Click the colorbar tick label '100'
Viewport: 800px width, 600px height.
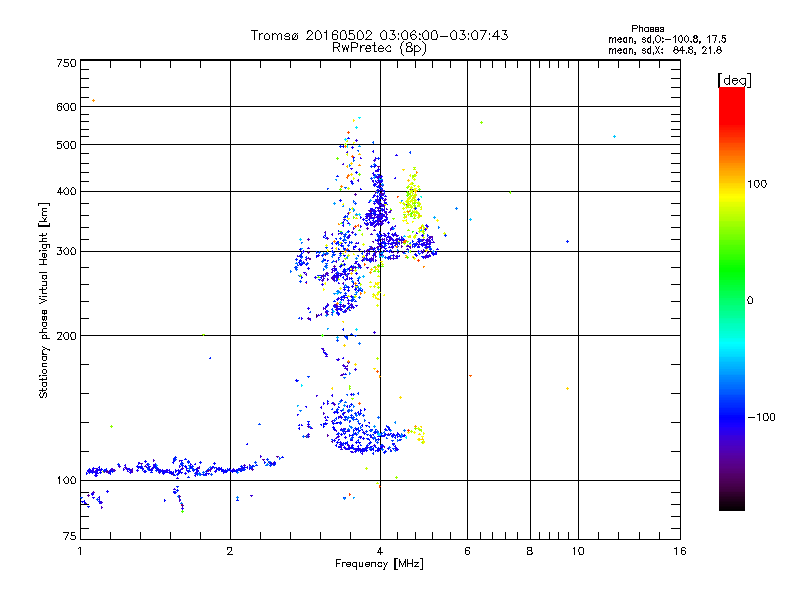pyautogui.click(x=757, y=184)
